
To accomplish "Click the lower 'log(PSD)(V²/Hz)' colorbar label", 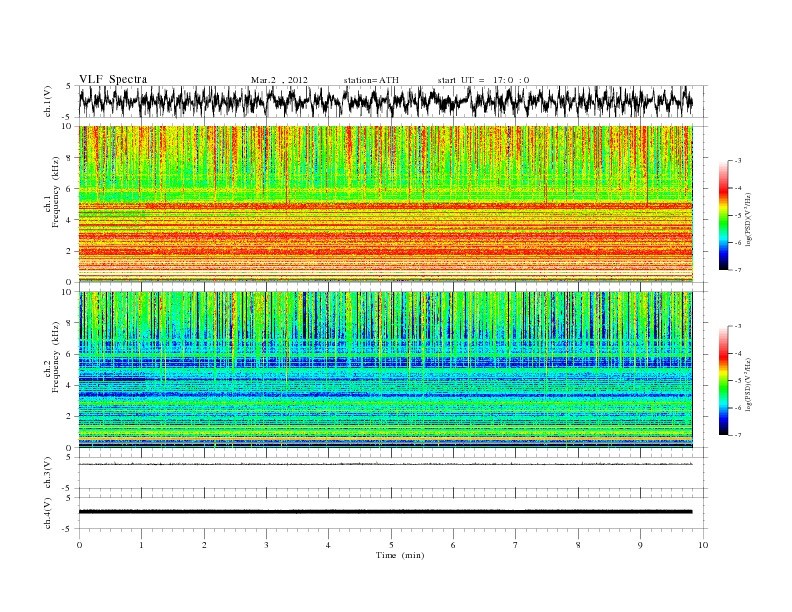I will pyautogui.click(x=749, y=384).
